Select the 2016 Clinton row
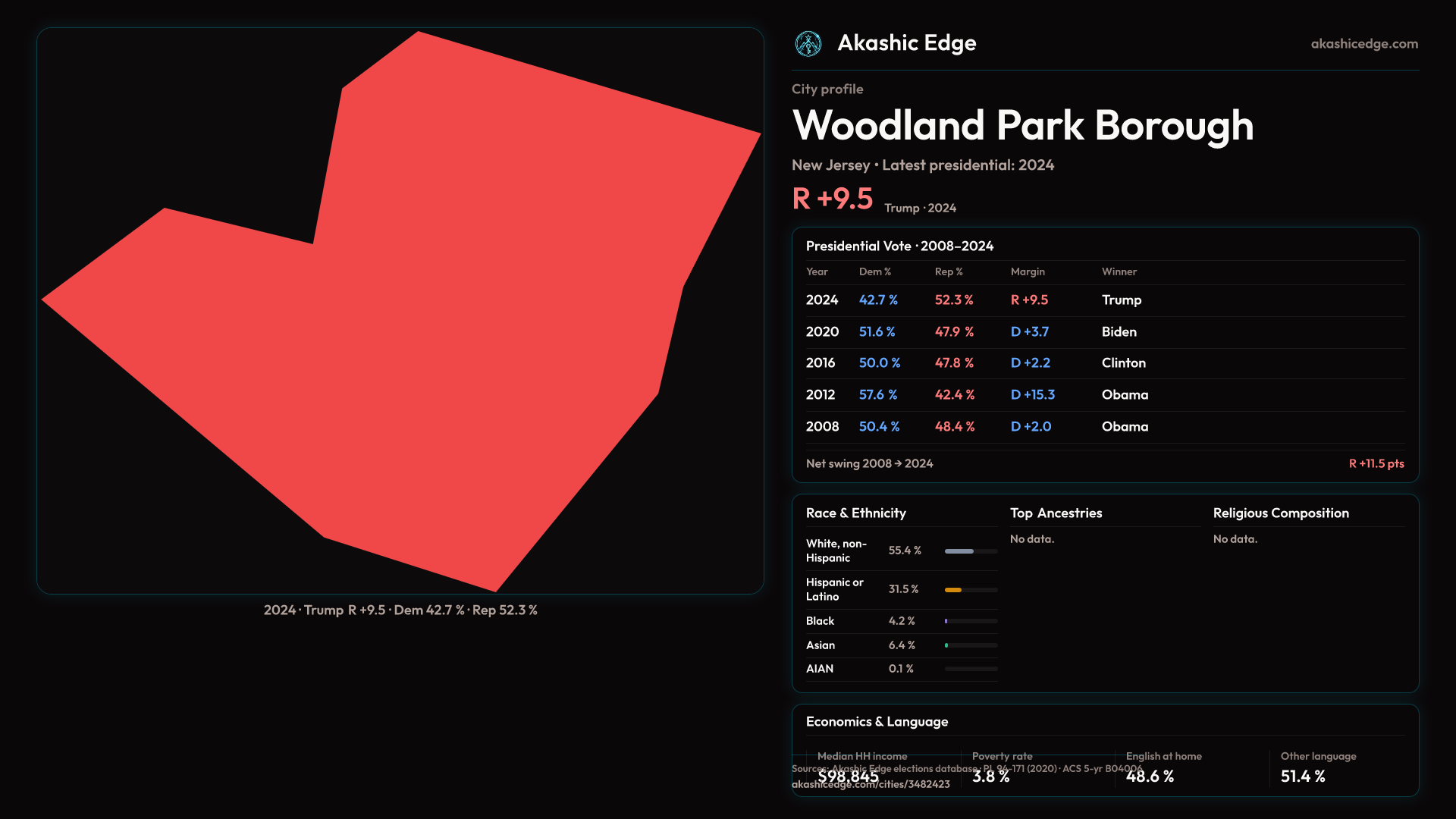The height and width of the screenshot is (819, 1456). (x=1104, y=363)
